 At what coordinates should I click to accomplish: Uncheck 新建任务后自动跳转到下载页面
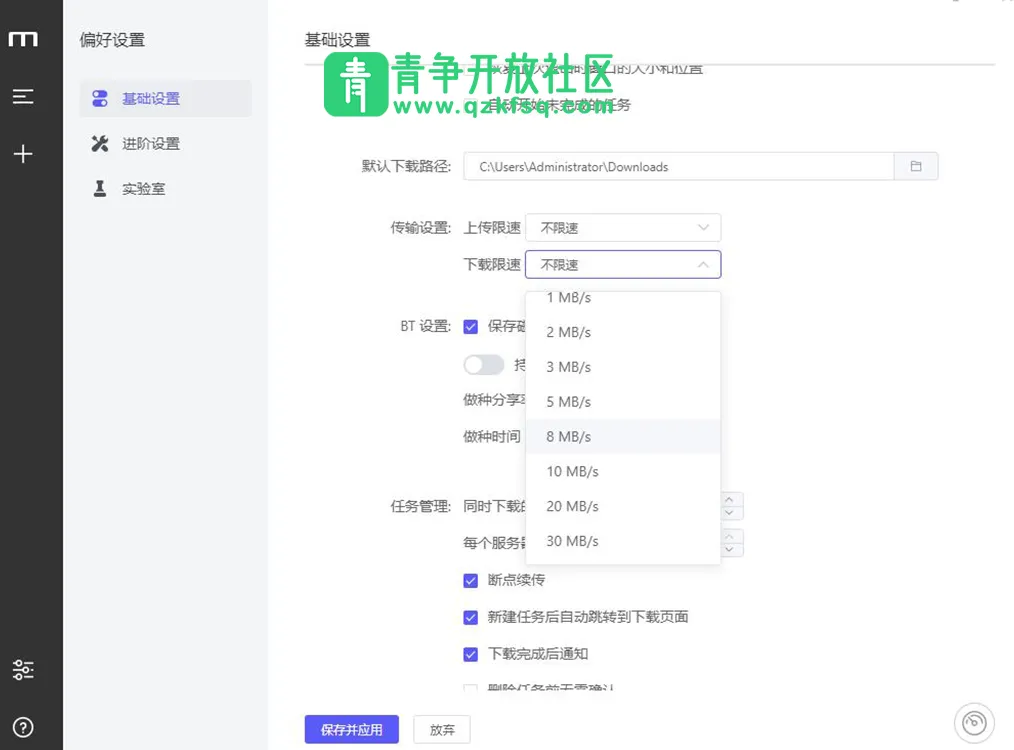point(470,618)
